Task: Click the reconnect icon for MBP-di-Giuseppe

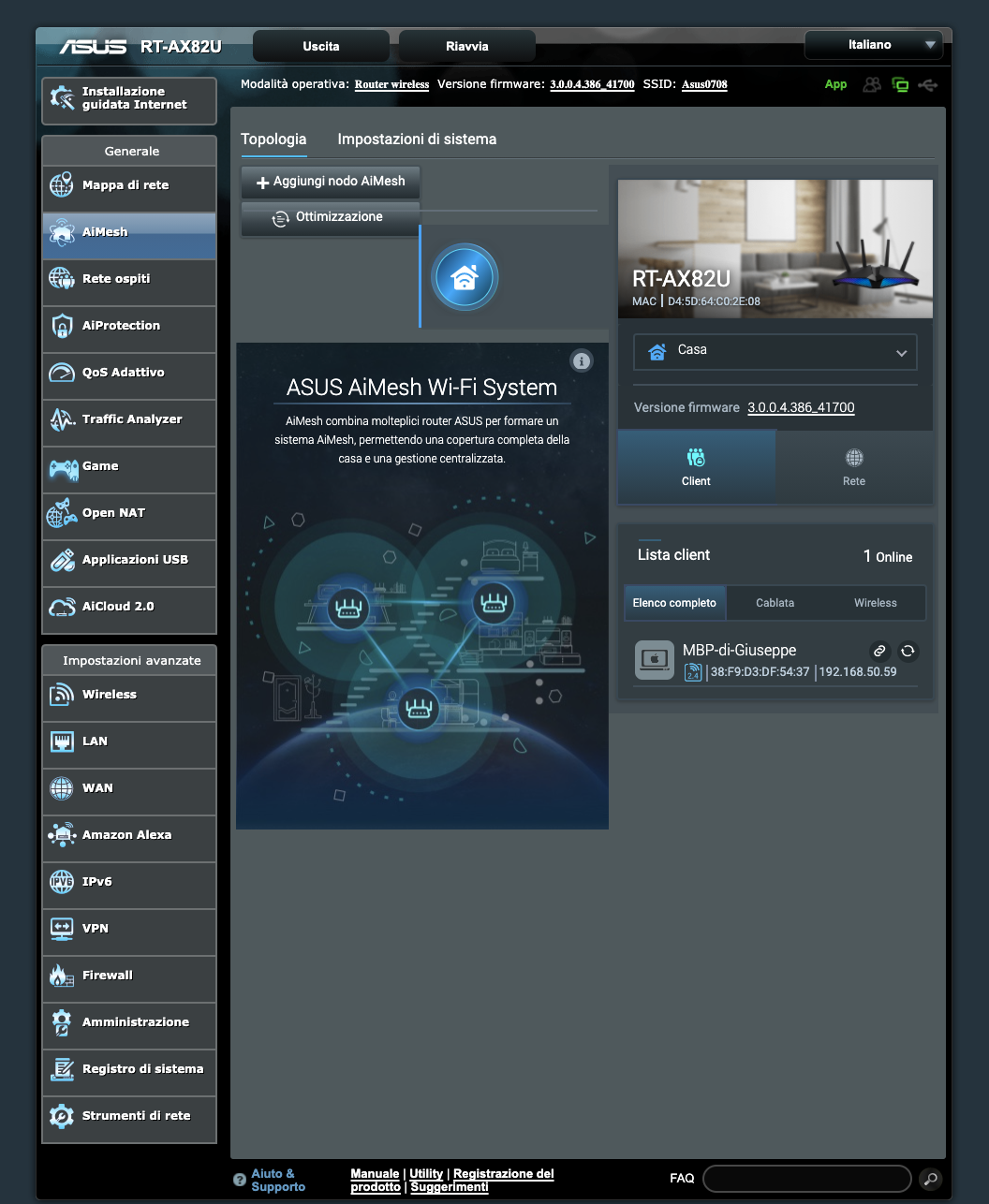Action: [908, 651]
